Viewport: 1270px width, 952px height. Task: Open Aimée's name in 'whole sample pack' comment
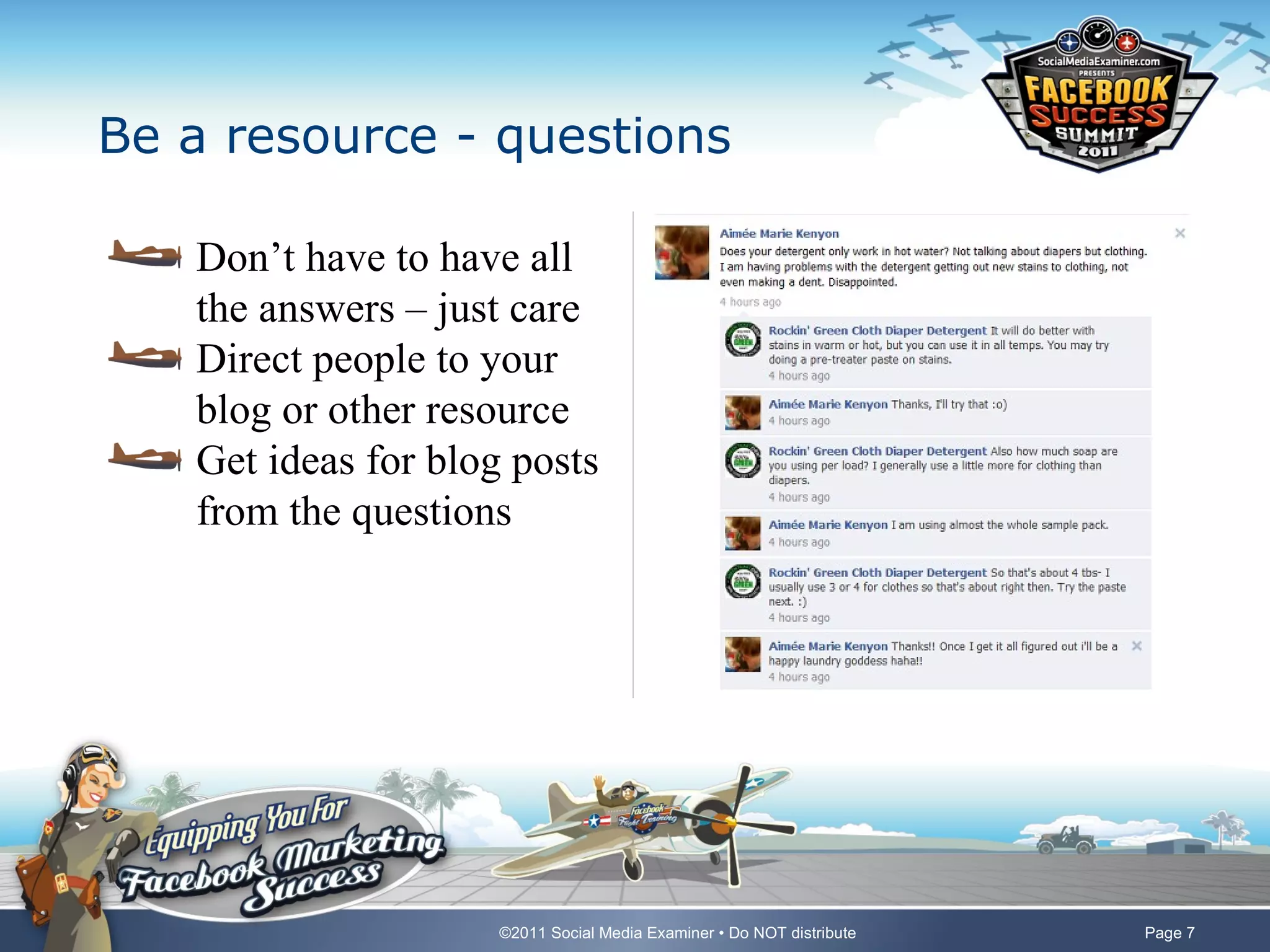pos(828,525)
